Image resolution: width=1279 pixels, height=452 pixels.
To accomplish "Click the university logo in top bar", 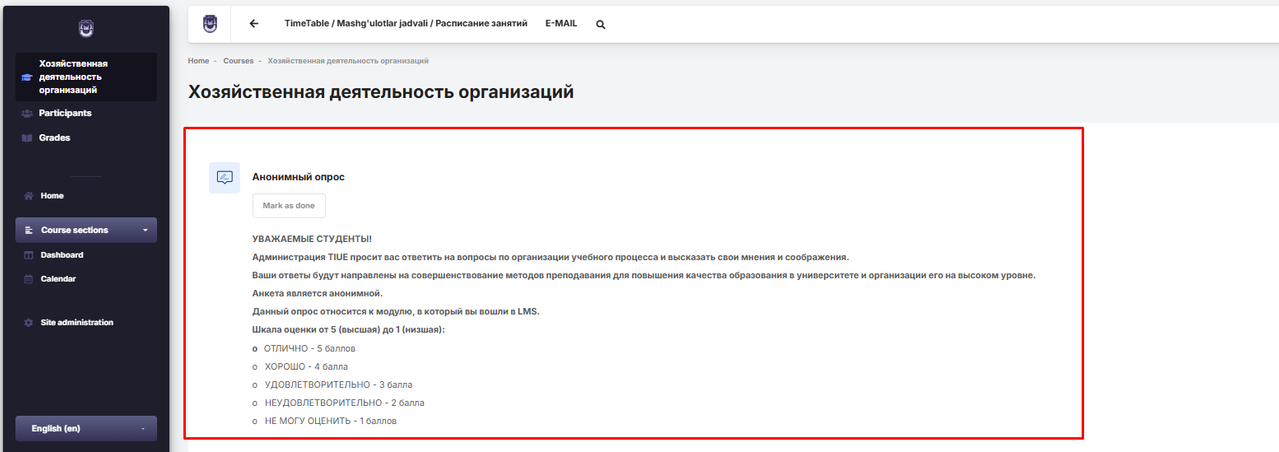I will point(210,23).
